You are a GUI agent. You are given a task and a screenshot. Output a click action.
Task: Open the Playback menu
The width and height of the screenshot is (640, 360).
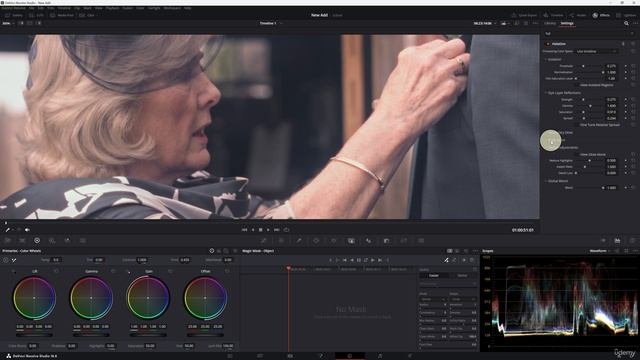click(x=112, y=8)
